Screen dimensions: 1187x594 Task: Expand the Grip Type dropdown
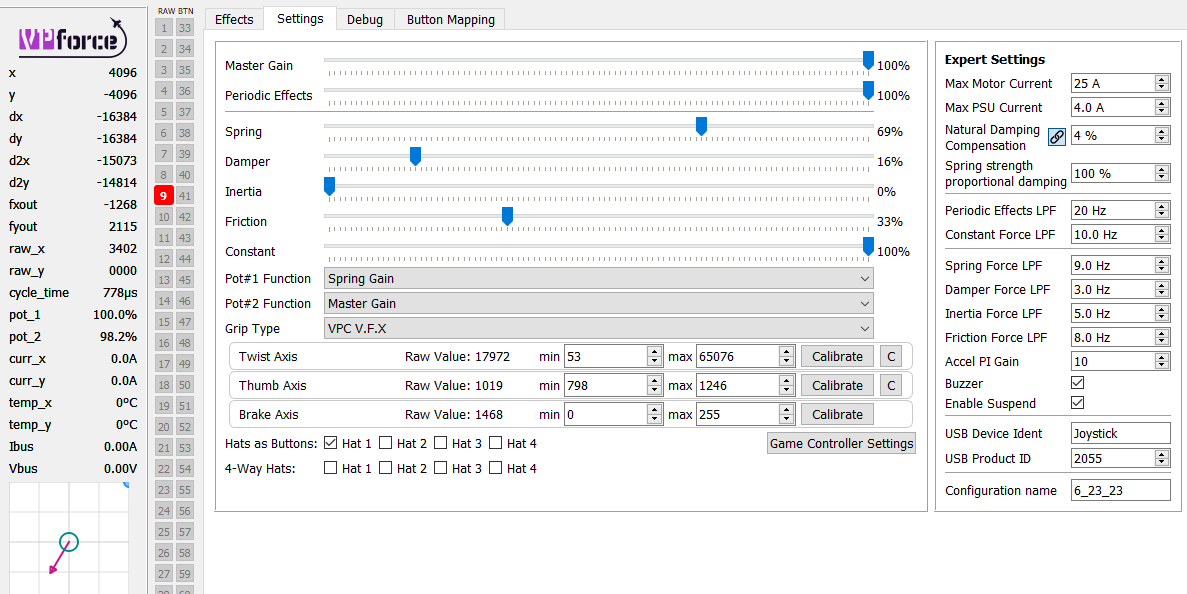(598, 328)
